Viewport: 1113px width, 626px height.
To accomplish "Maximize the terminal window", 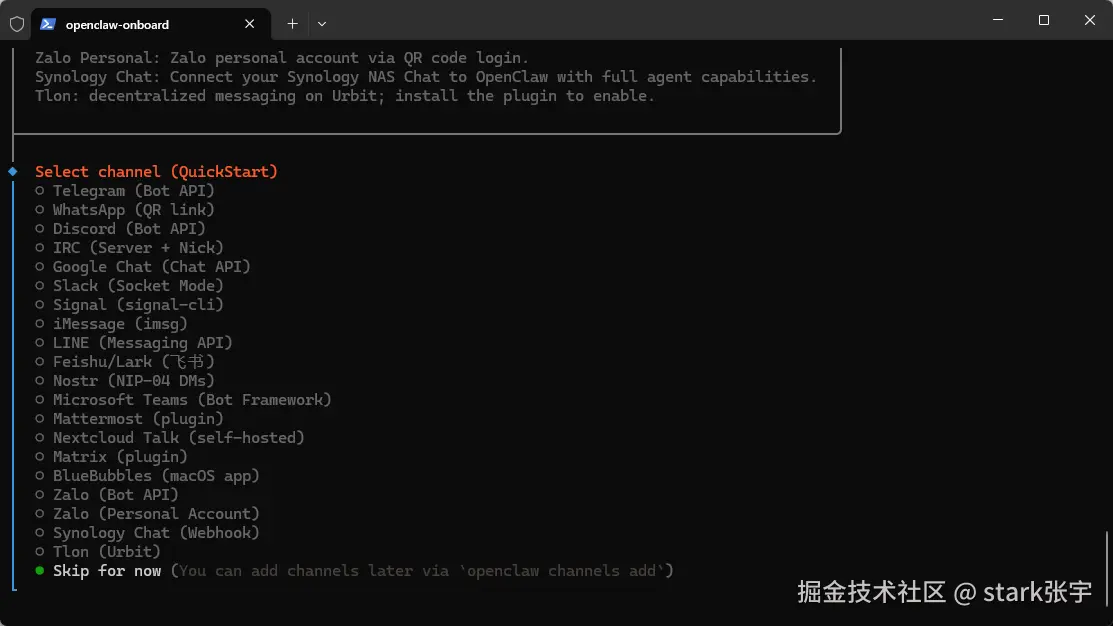I will point(1044,20).
